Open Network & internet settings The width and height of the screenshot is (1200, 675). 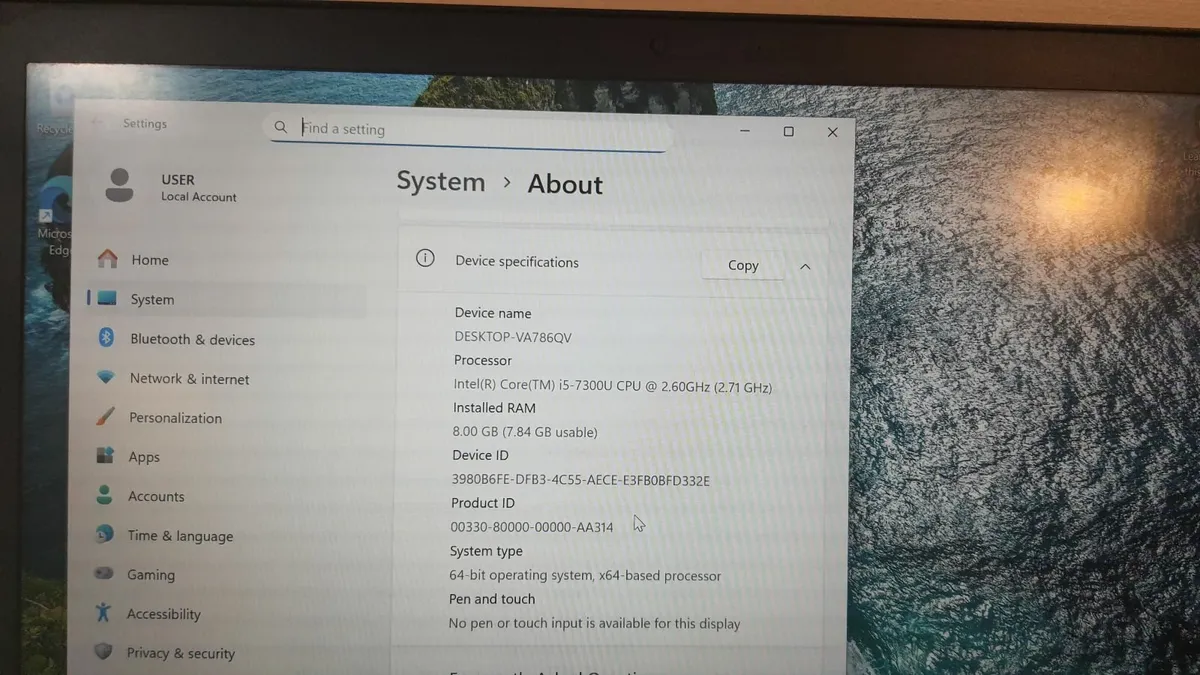pos(190,378)
